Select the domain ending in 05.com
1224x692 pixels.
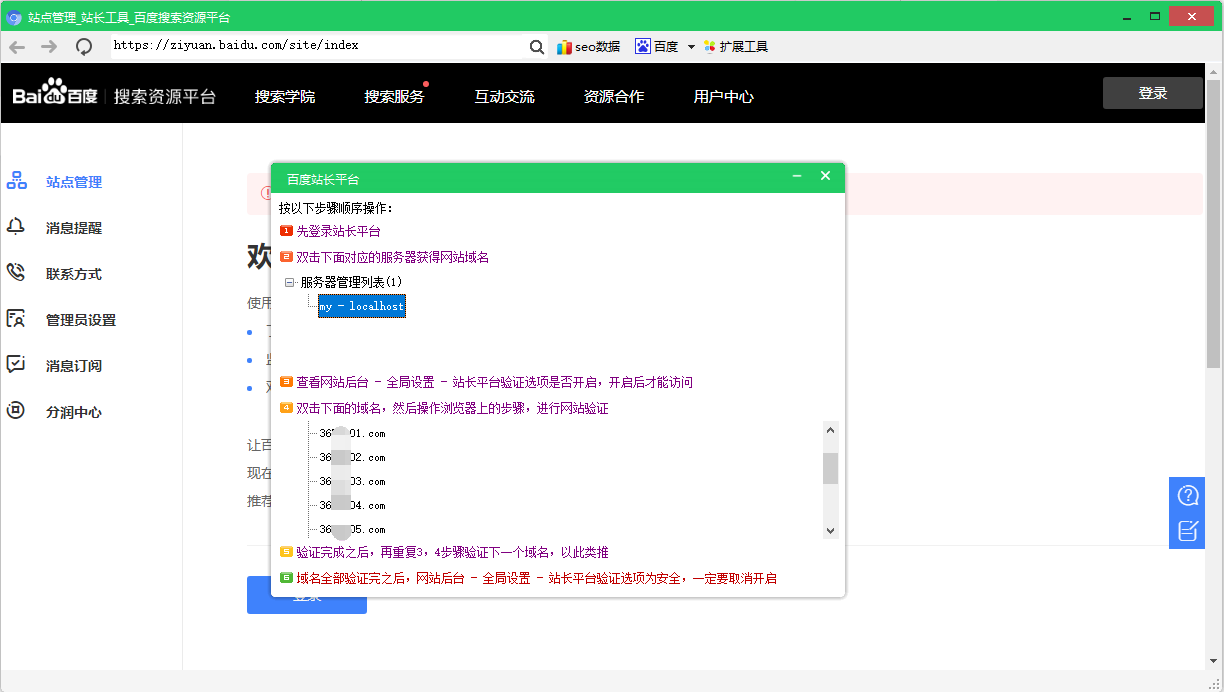tap(352, 530)
